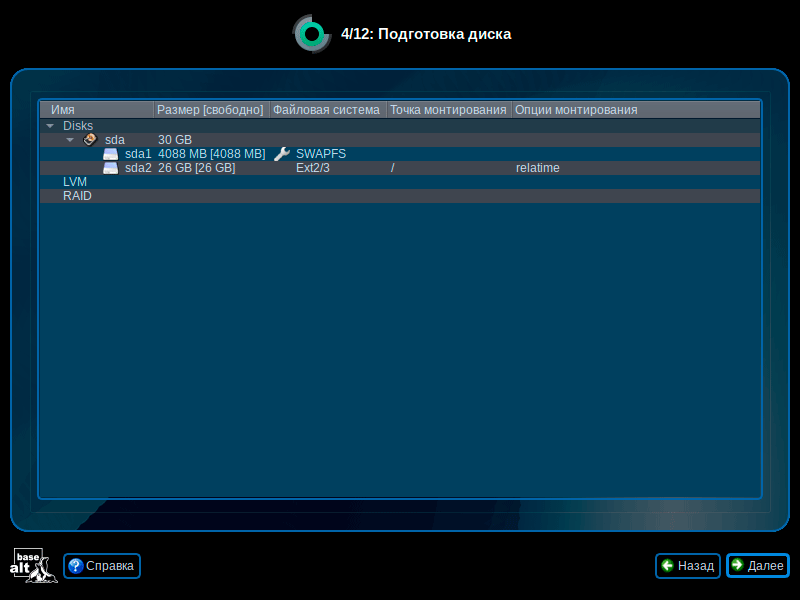The height and width of the screenshot is (600, 800).
Task: Click the 26 GB [26 GB] size cell
Action: pos(196,168)
